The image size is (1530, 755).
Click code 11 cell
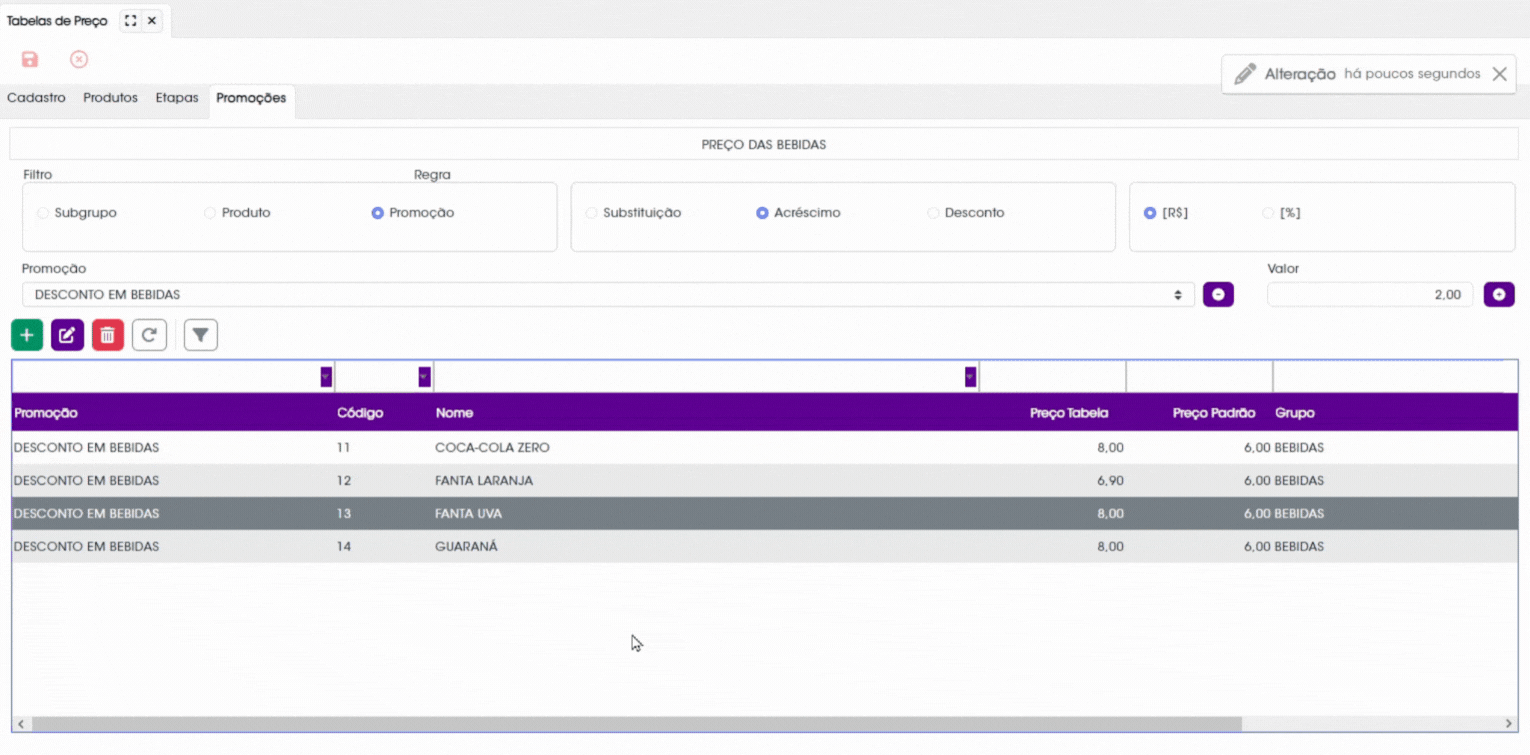click(344, 448)
